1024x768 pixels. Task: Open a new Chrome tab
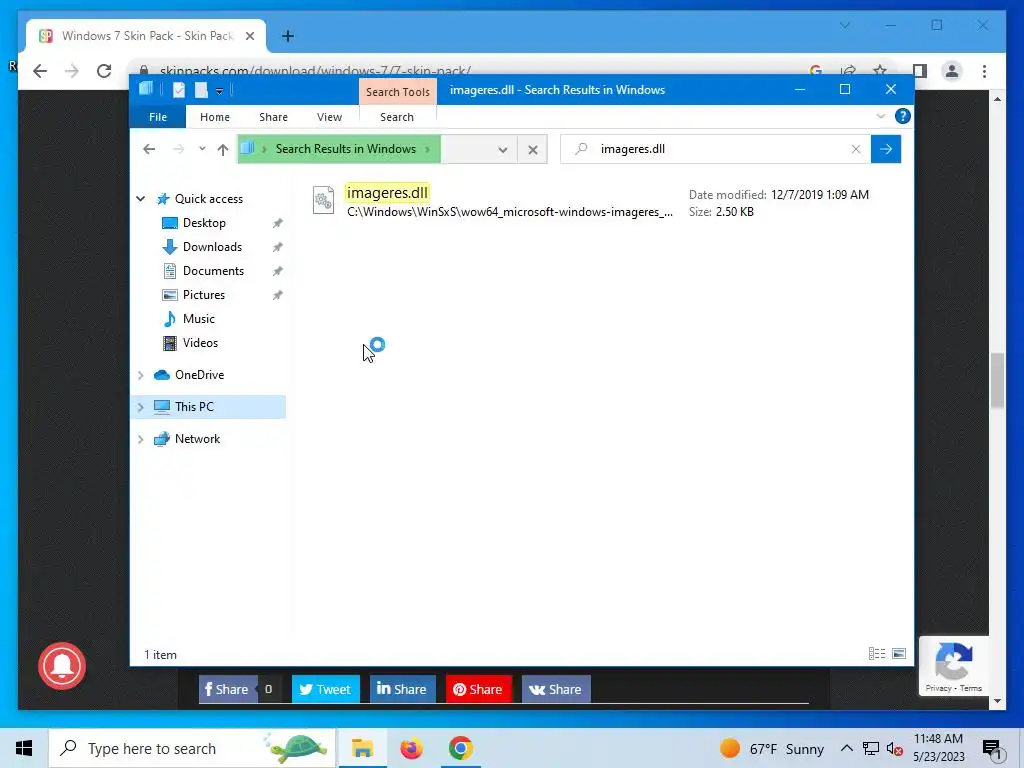coord(288,36)
